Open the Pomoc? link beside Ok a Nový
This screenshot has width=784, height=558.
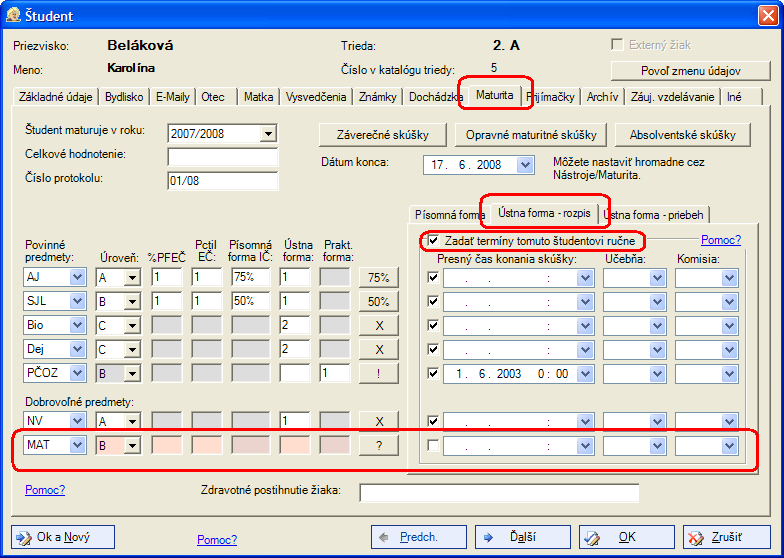pyautogui.click(x=217, y=540)
